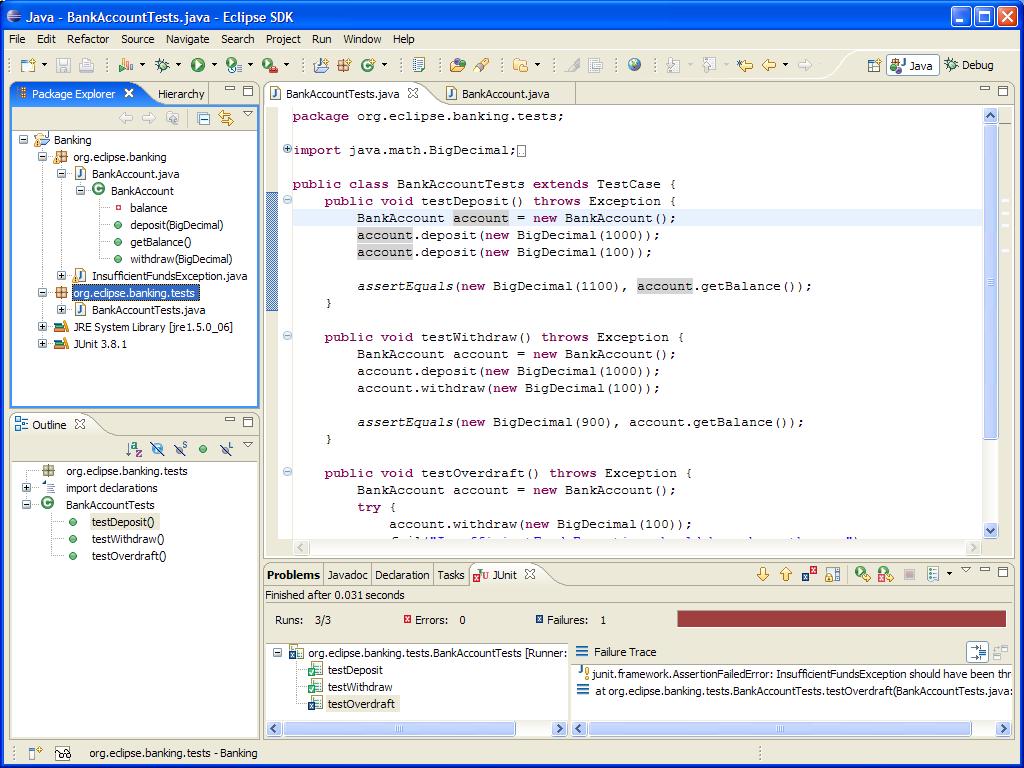Toggle Hide Static Members in Outline toolbar
This screenshot has width=1024, height=768.
tap(180, 449)
